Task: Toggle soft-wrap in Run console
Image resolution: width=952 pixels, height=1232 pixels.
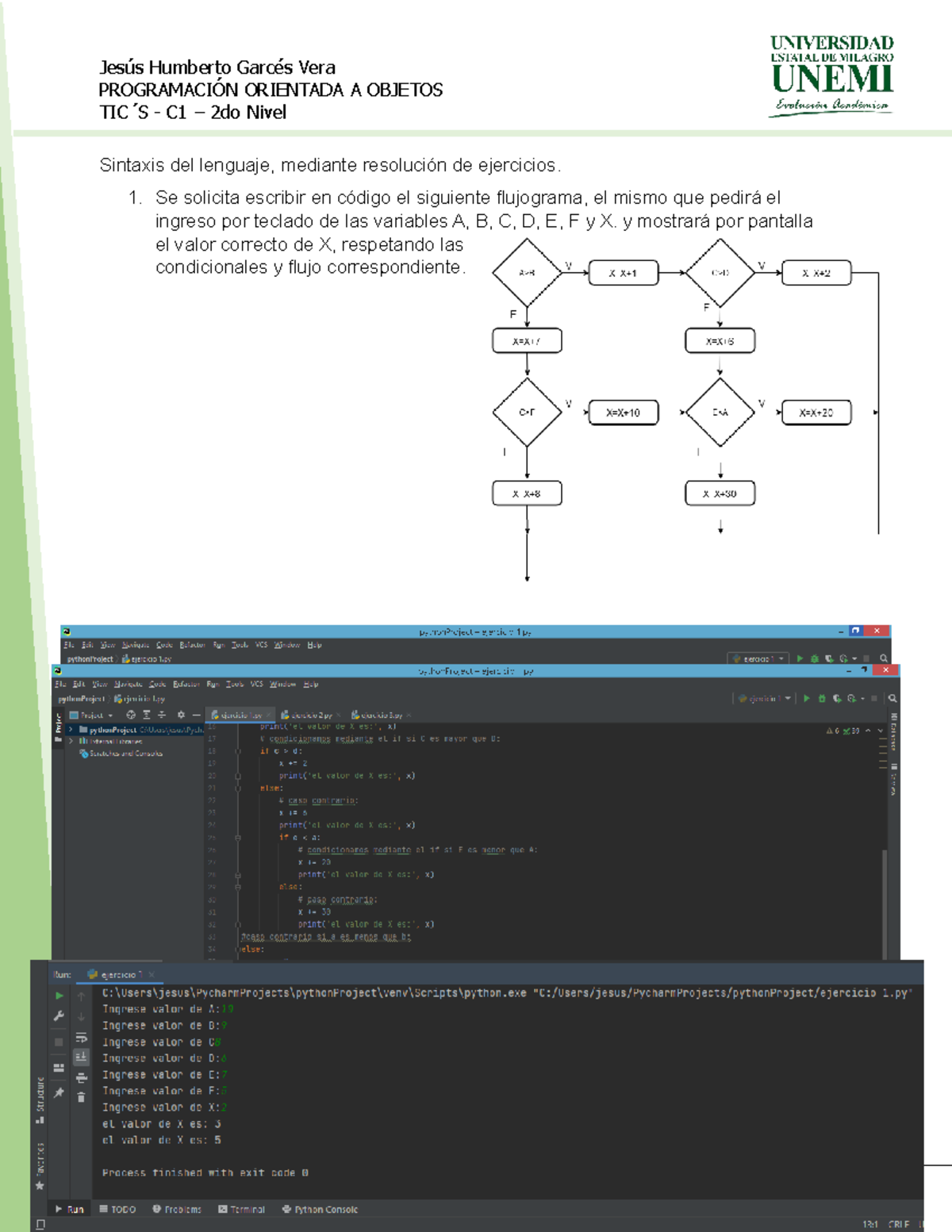Action: 81,1038
